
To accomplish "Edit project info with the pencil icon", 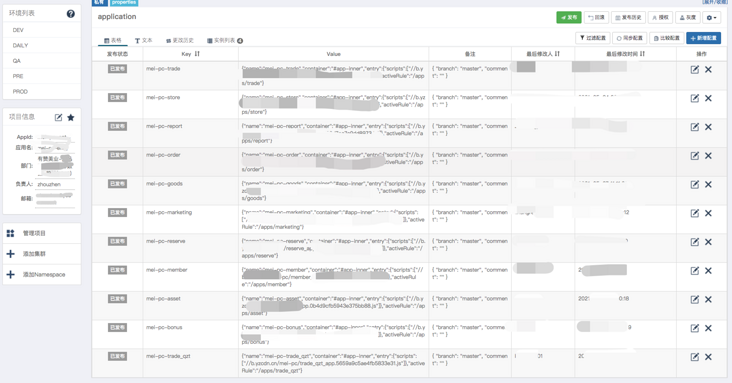I will [58, 117].
